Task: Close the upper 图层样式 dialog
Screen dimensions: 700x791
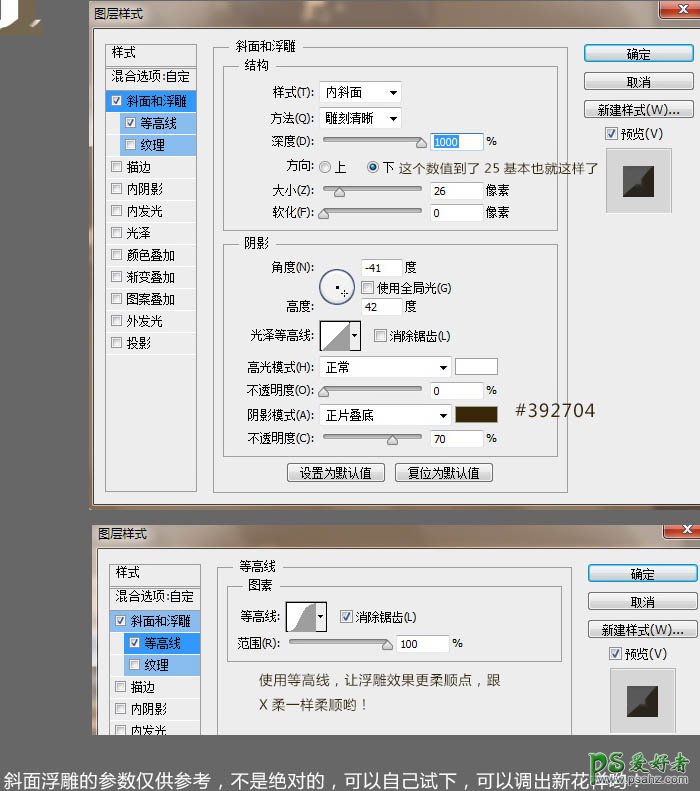Action: pyautogui.click(x=682, y=9)
